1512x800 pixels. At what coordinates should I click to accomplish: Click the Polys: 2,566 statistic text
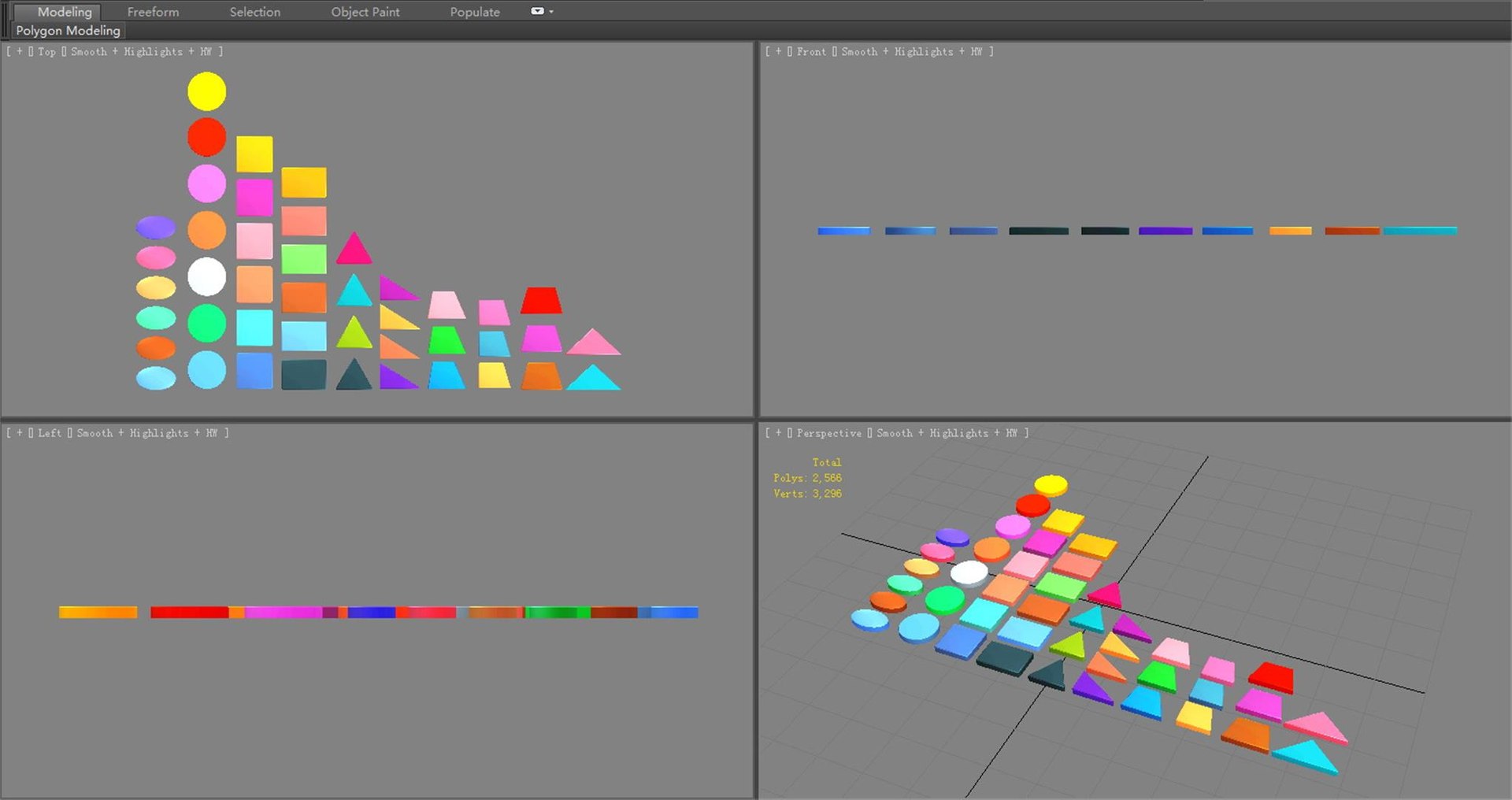pyautogui.click(x=807, y=478)
